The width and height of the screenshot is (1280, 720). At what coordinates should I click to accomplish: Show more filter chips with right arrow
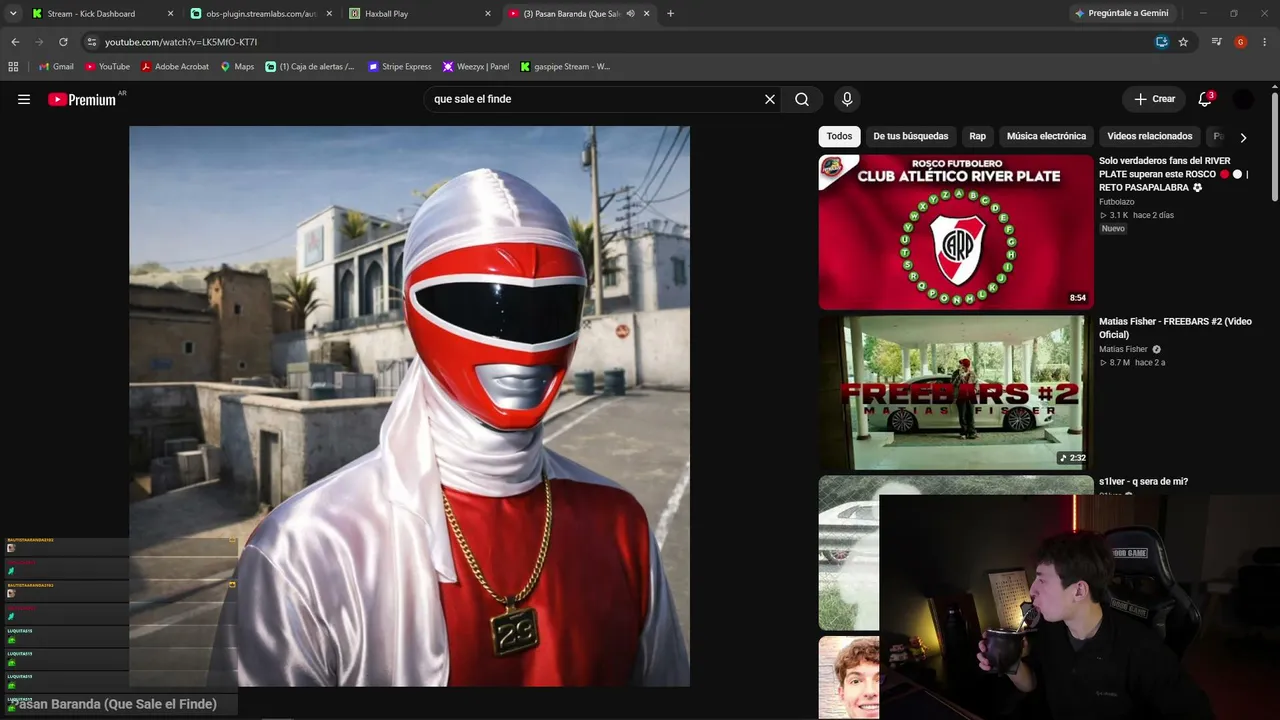(x=1243, y=137)
